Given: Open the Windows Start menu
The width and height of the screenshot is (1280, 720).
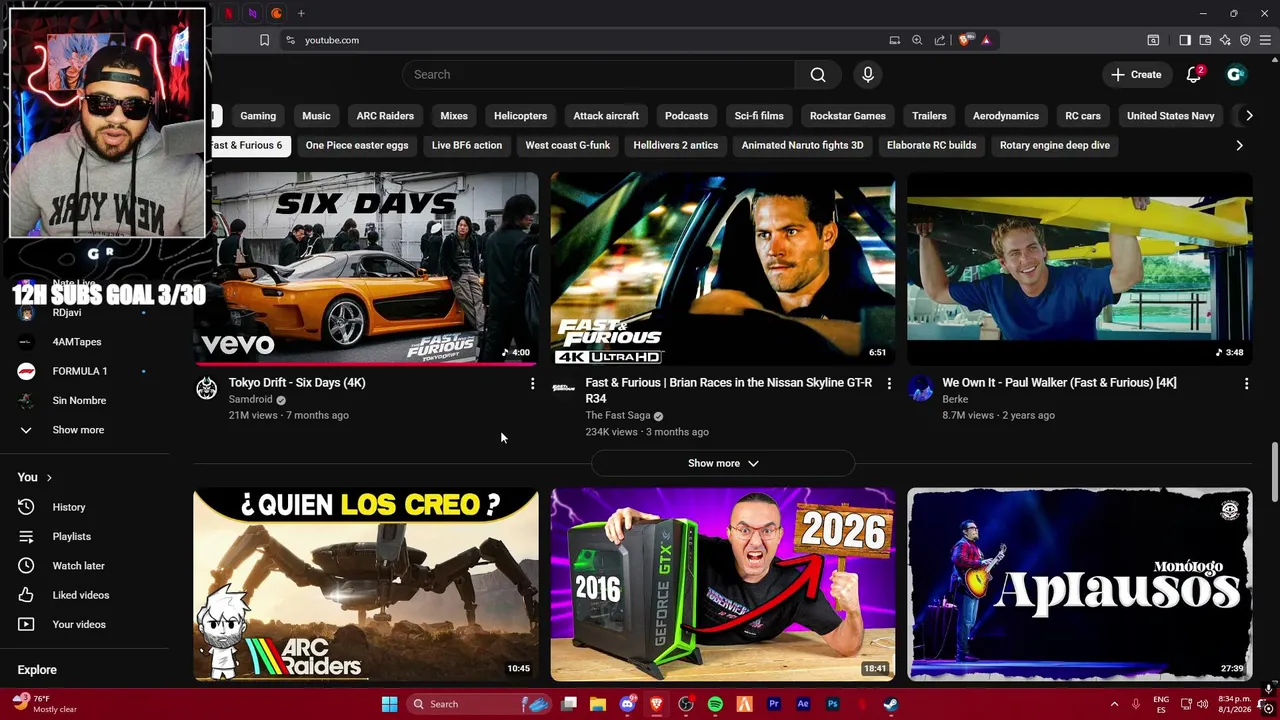Looking at the screenshot, I should tap(390, 704).
